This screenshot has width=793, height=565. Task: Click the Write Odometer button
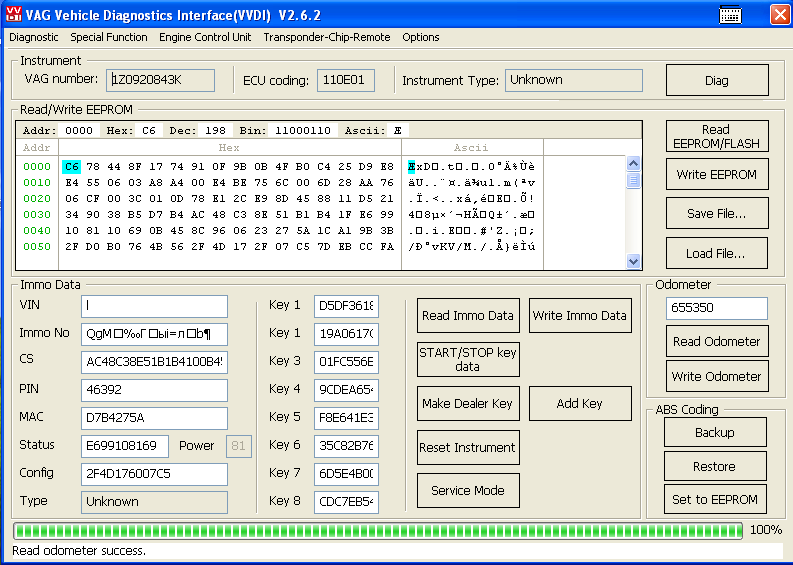tap(717, 376)
